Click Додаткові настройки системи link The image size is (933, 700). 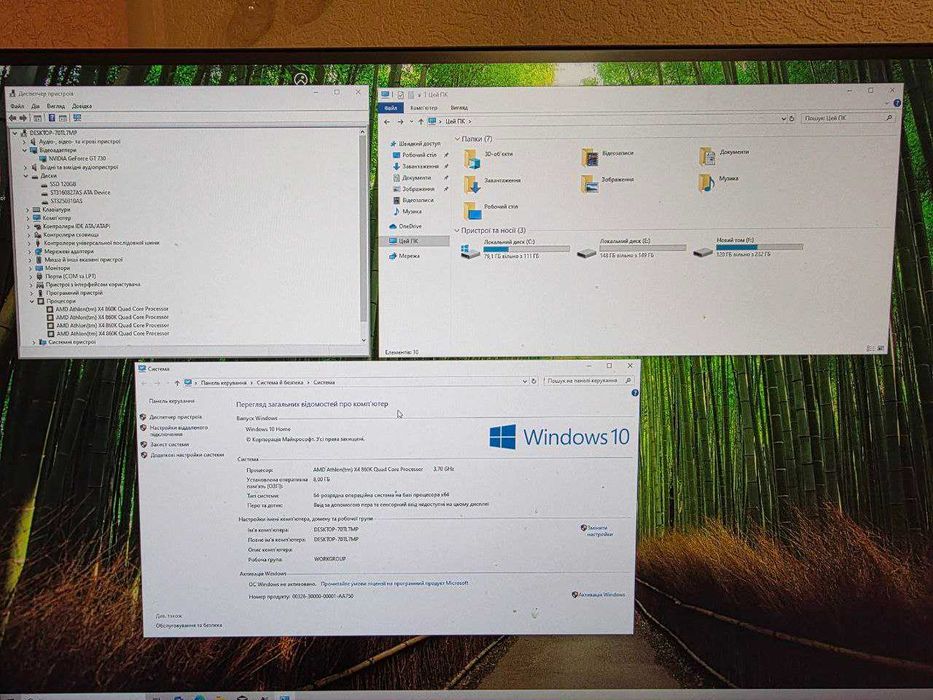pyautogui.click(x=187, y=455)
